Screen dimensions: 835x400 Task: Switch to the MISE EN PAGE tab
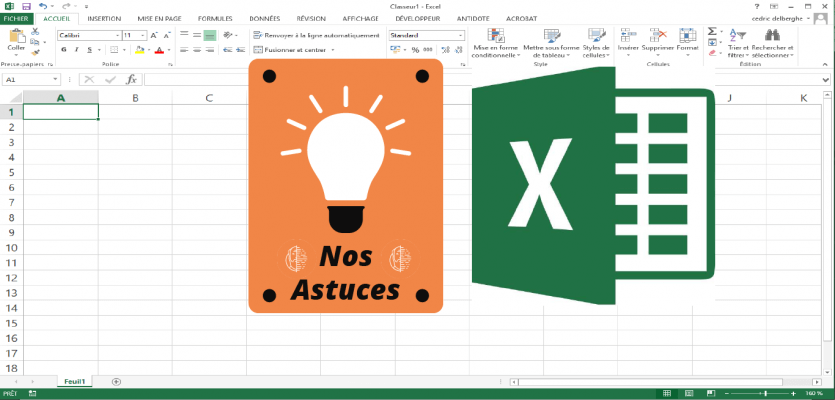pos(159,19)
